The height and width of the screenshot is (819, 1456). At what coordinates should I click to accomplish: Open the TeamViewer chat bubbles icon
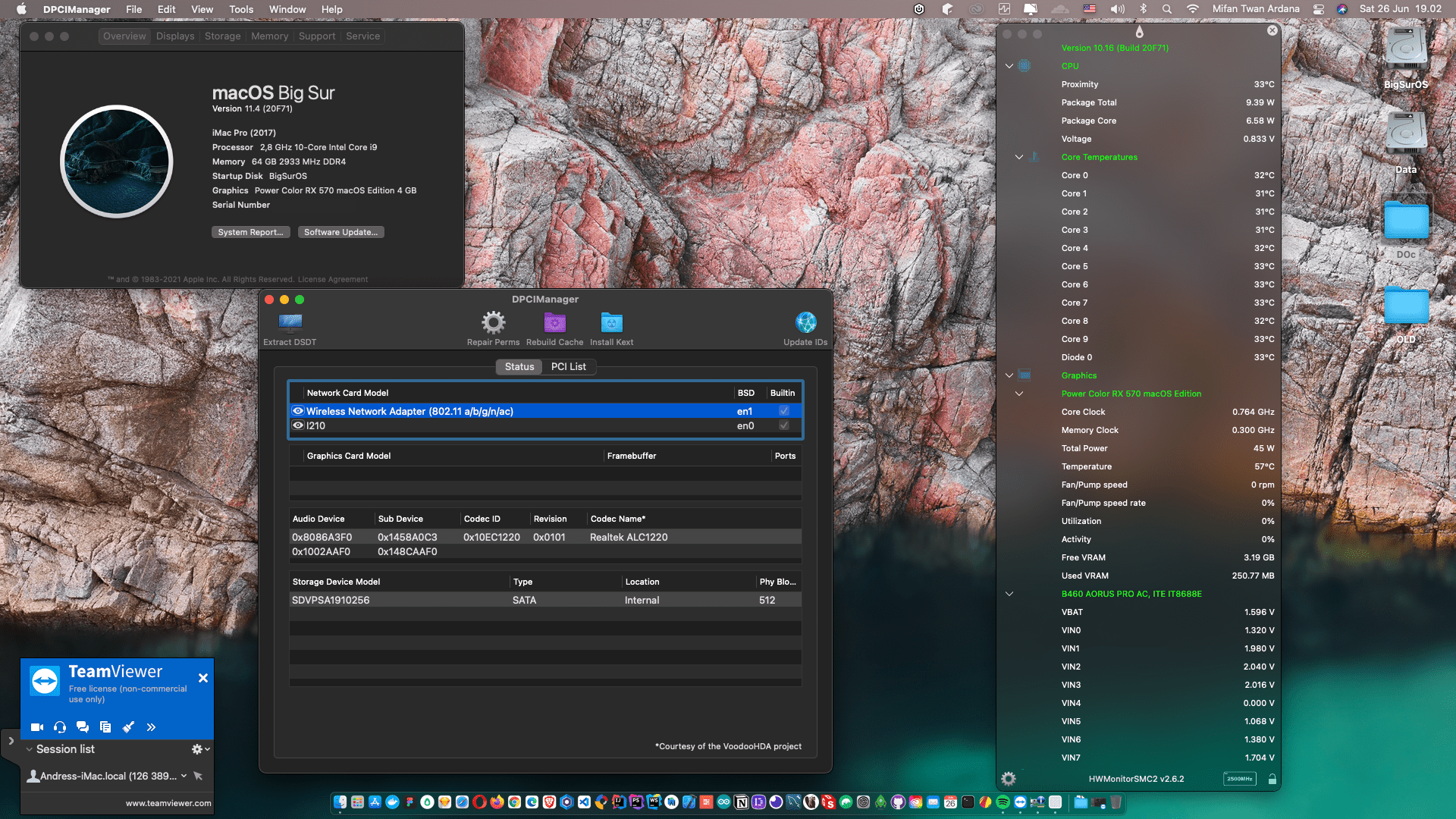pyautogui.click(x=83, y=727)
